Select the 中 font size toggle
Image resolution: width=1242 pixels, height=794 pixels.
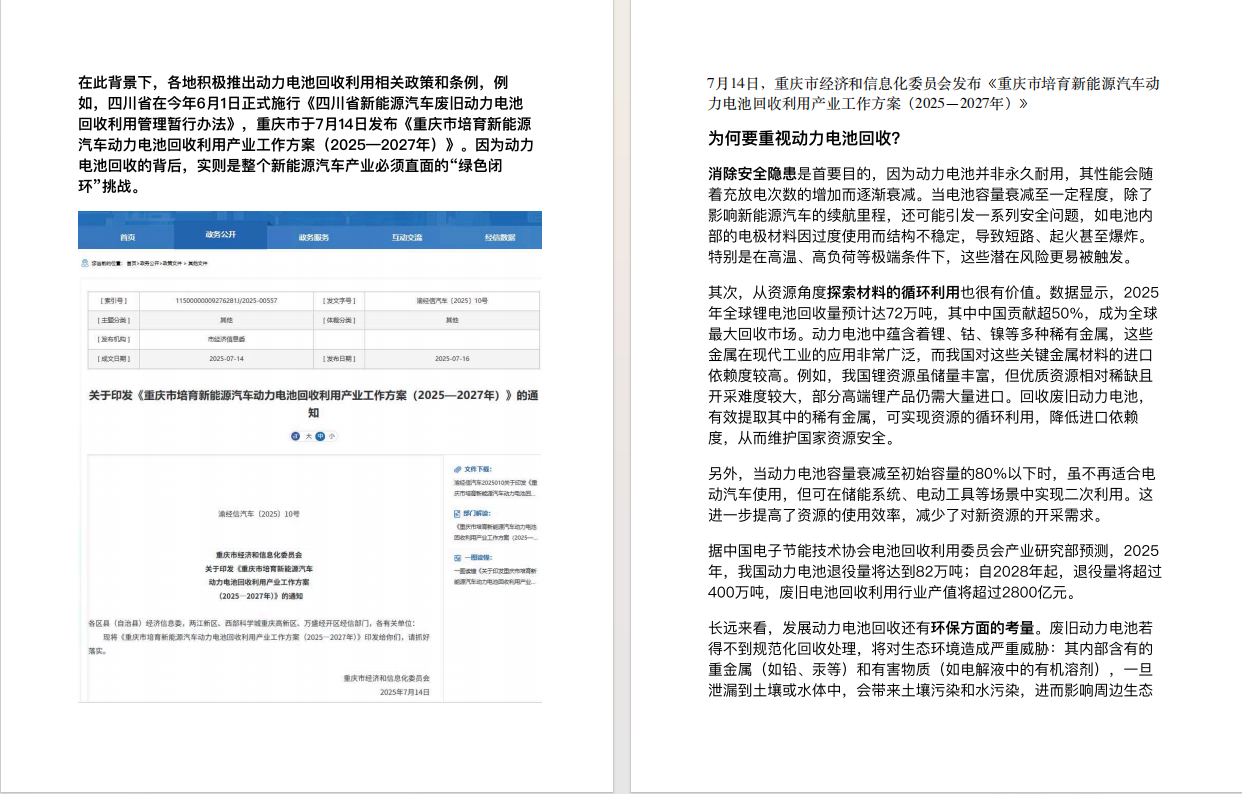click(x=320, y=436)
